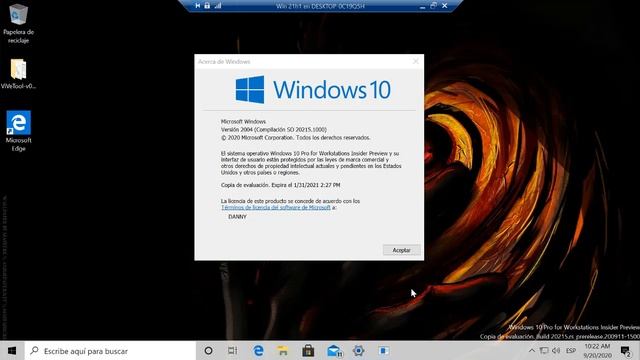
Task: Open Cortana from the taskbar
Action: pos(208,351)
